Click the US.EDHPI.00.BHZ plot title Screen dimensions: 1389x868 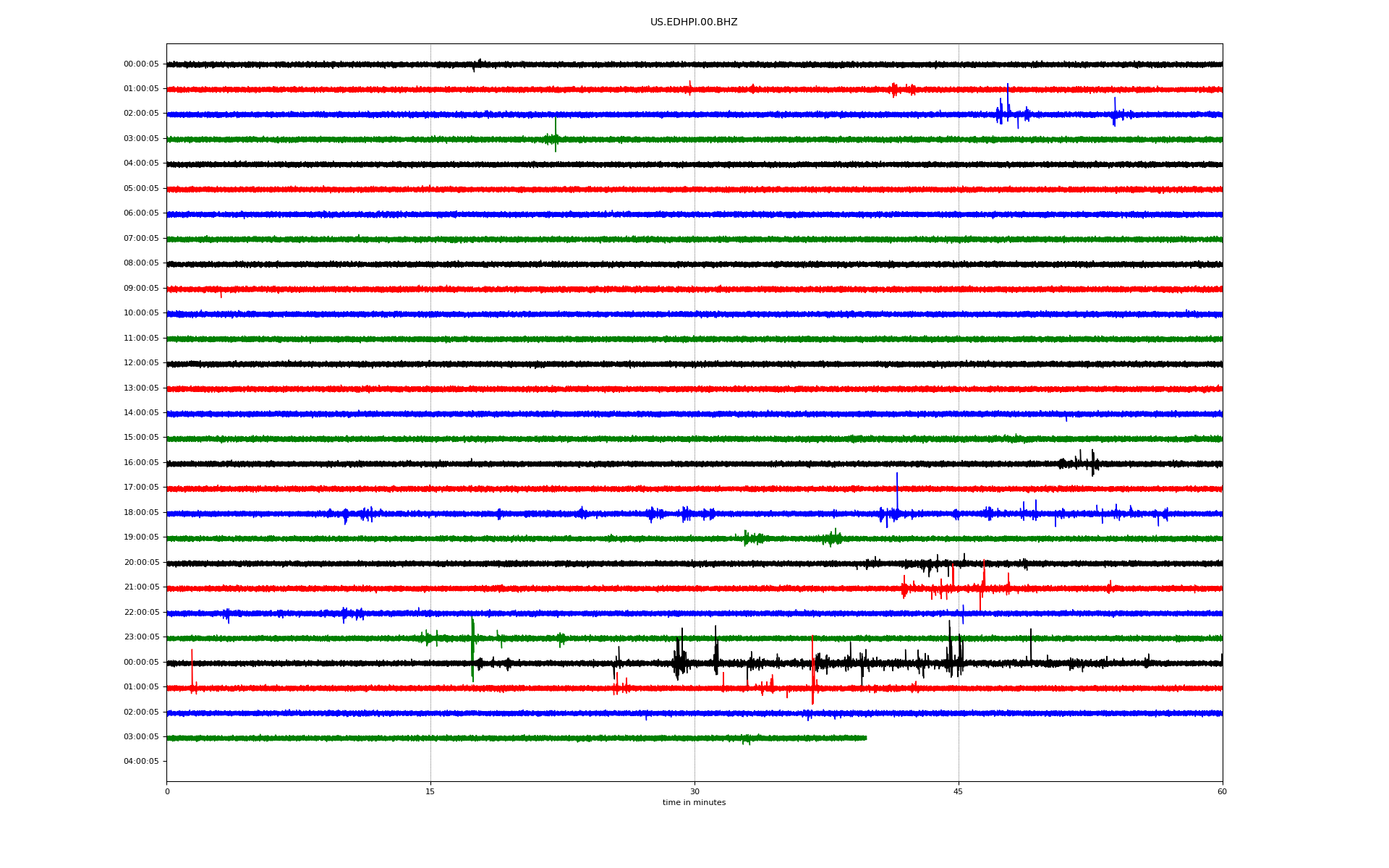pos(693,22)
